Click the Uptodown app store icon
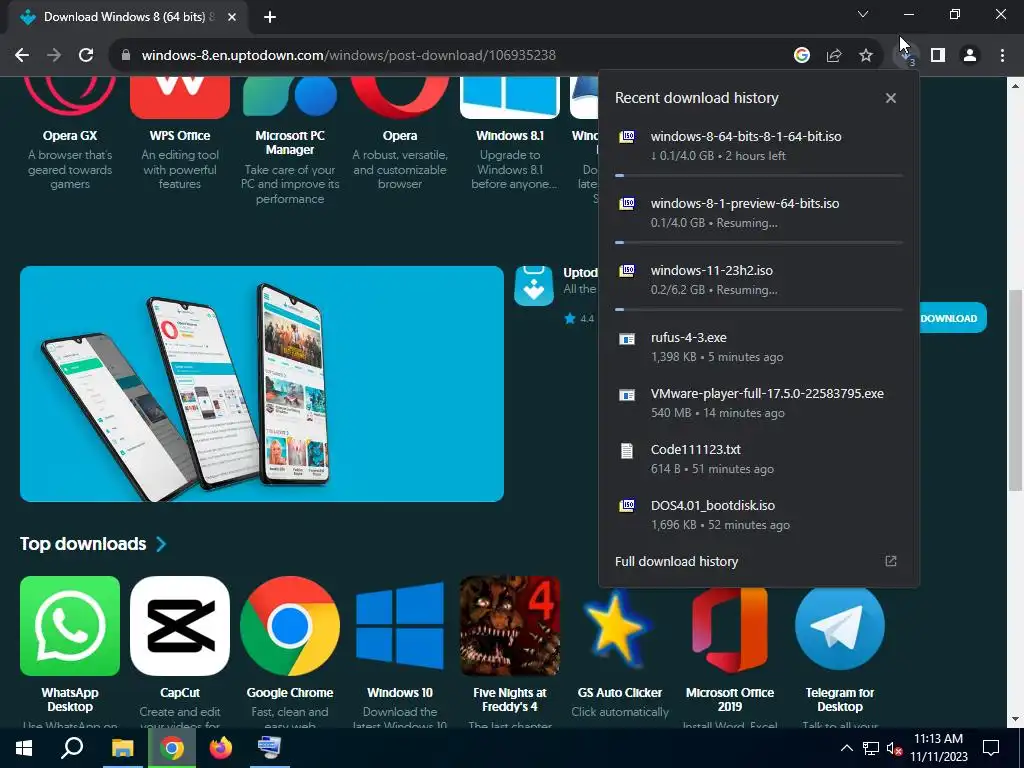Viewport: 1024px width, 768px height. pyautogui.click(x=534, y=286)
